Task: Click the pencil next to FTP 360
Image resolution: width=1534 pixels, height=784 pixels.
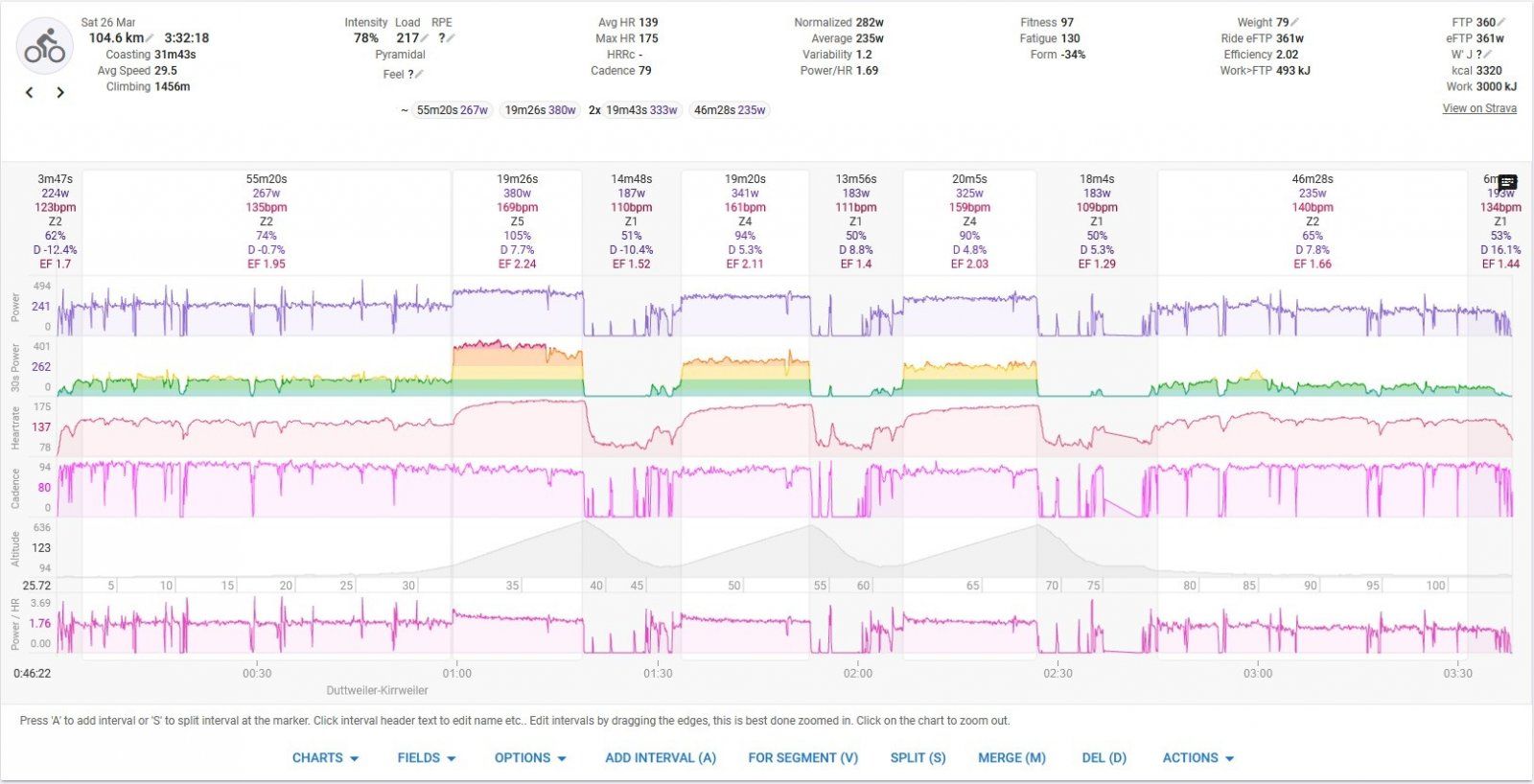Action: coord(1501,22)
